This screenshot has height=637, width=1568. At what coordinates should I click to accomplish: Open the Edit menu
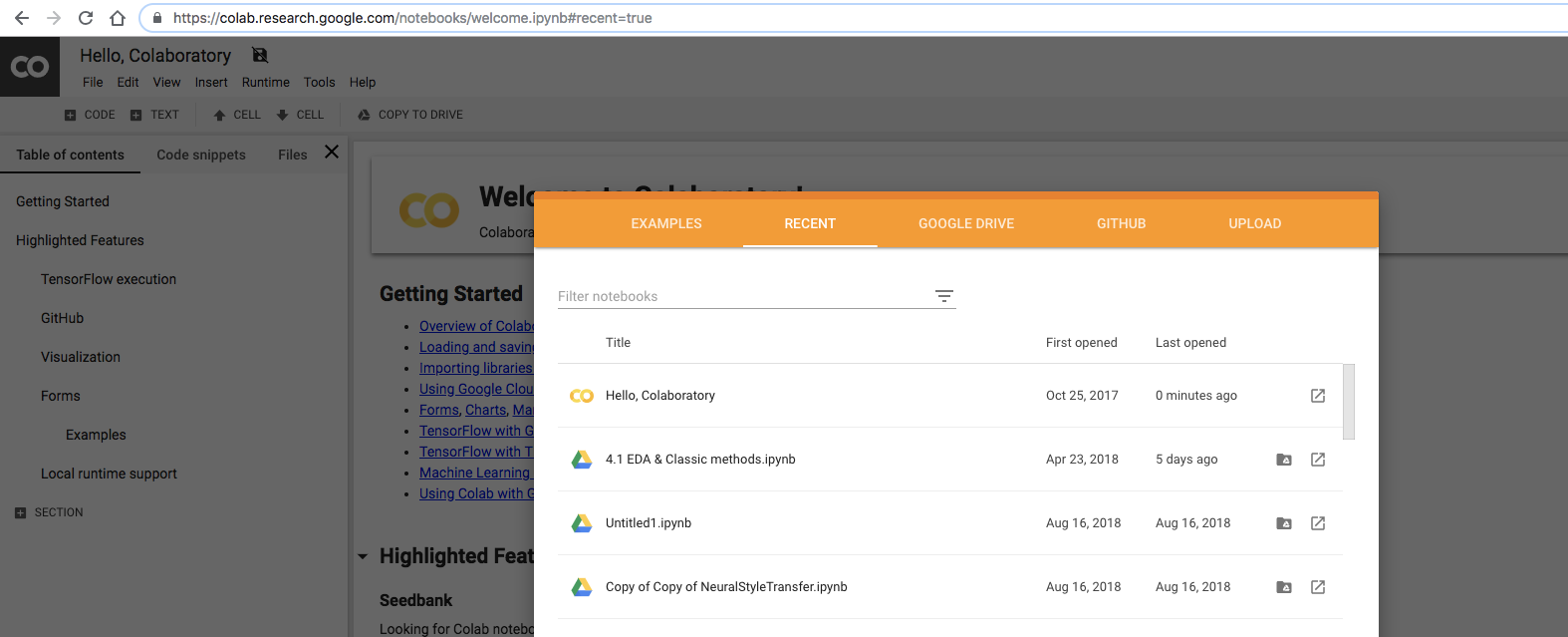pyautogui.click(x=128, y=83)
